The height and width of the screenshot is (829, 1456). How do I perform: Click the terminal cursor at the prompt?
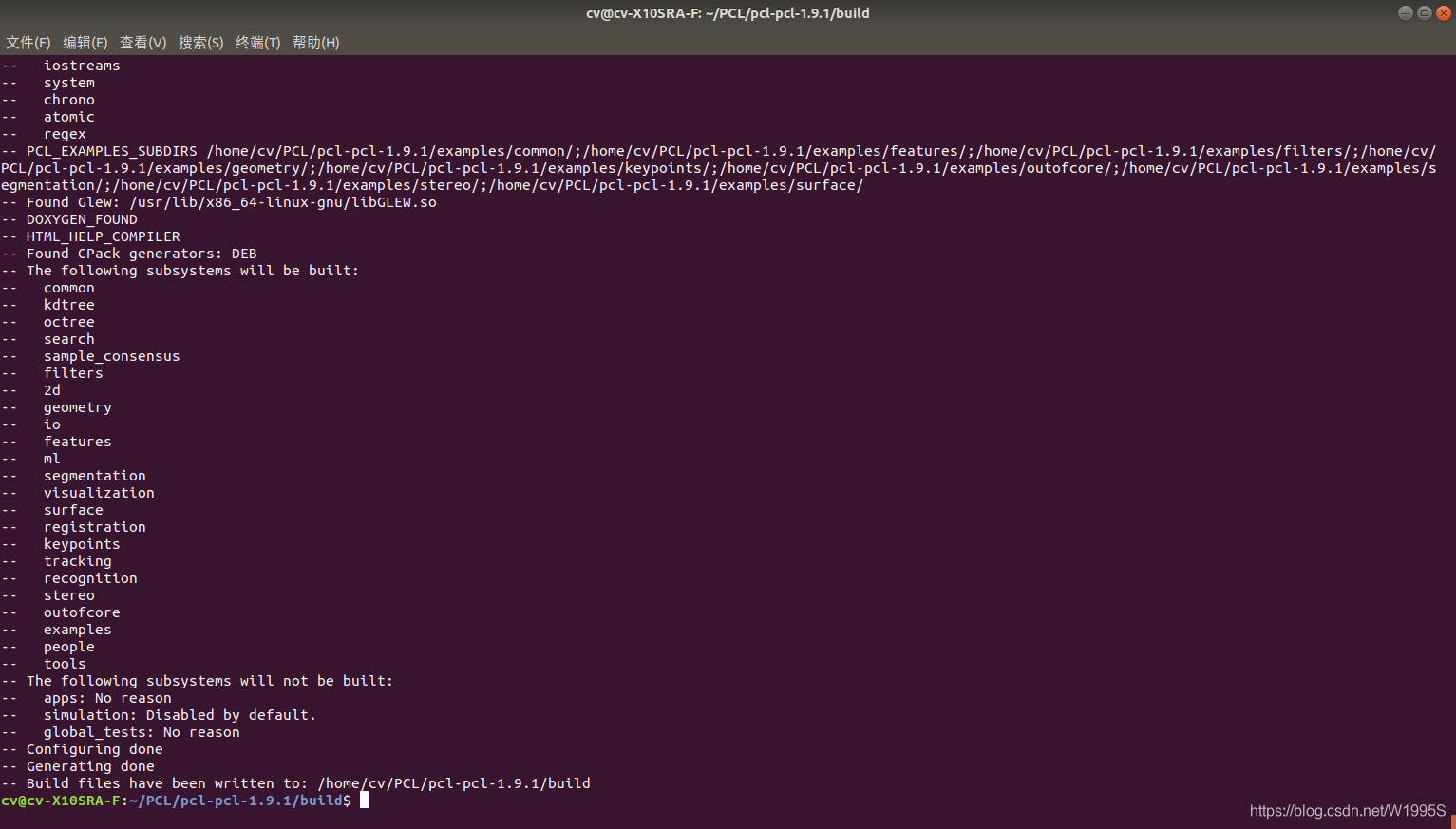pos(364,801)
